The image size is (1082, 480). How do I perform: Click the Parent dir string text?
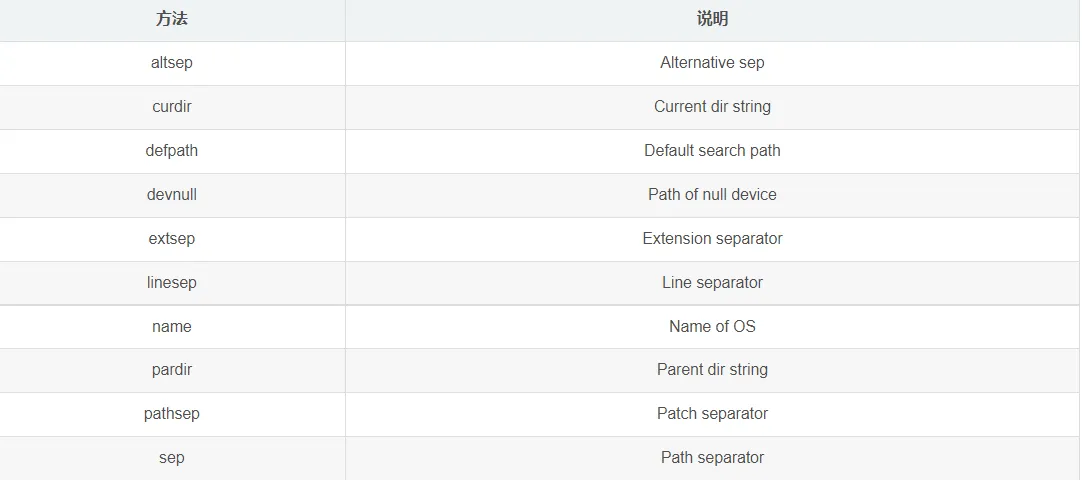tap(712, 370)
